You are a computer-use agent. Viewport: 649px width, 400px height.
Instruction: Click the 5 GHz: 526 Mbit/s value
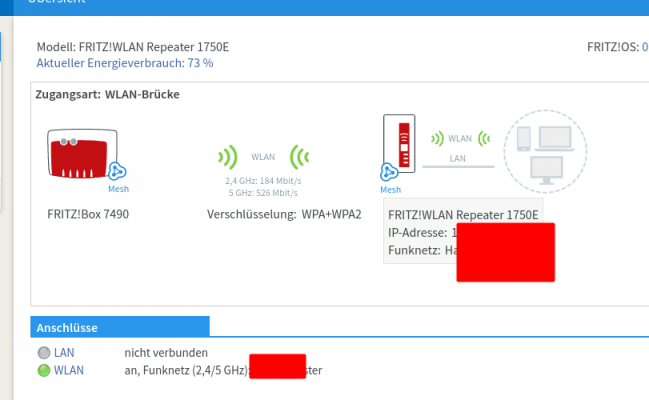(263, 193)
